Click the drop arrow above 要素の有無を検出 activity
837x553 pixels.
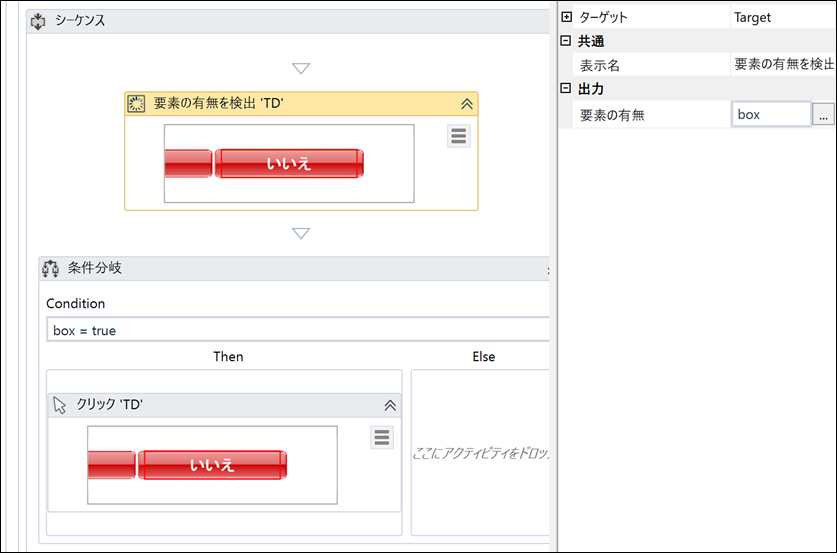pos(301,68)
